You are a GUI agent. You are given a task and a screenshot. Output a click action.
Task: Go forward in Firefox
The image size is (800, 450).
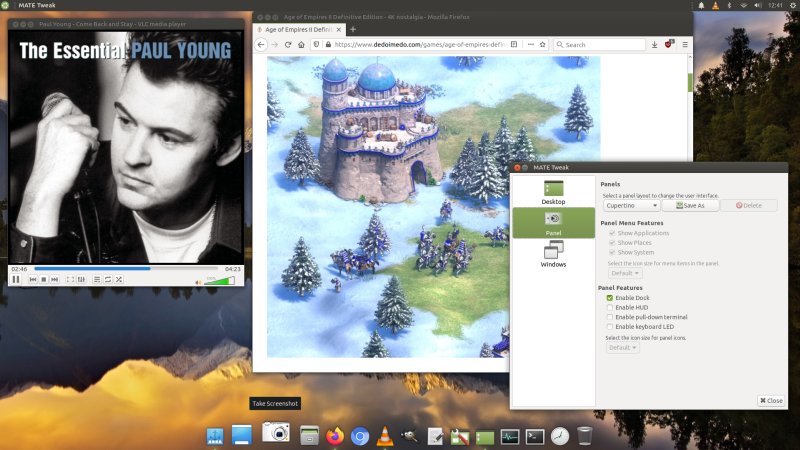coord(275,44)
